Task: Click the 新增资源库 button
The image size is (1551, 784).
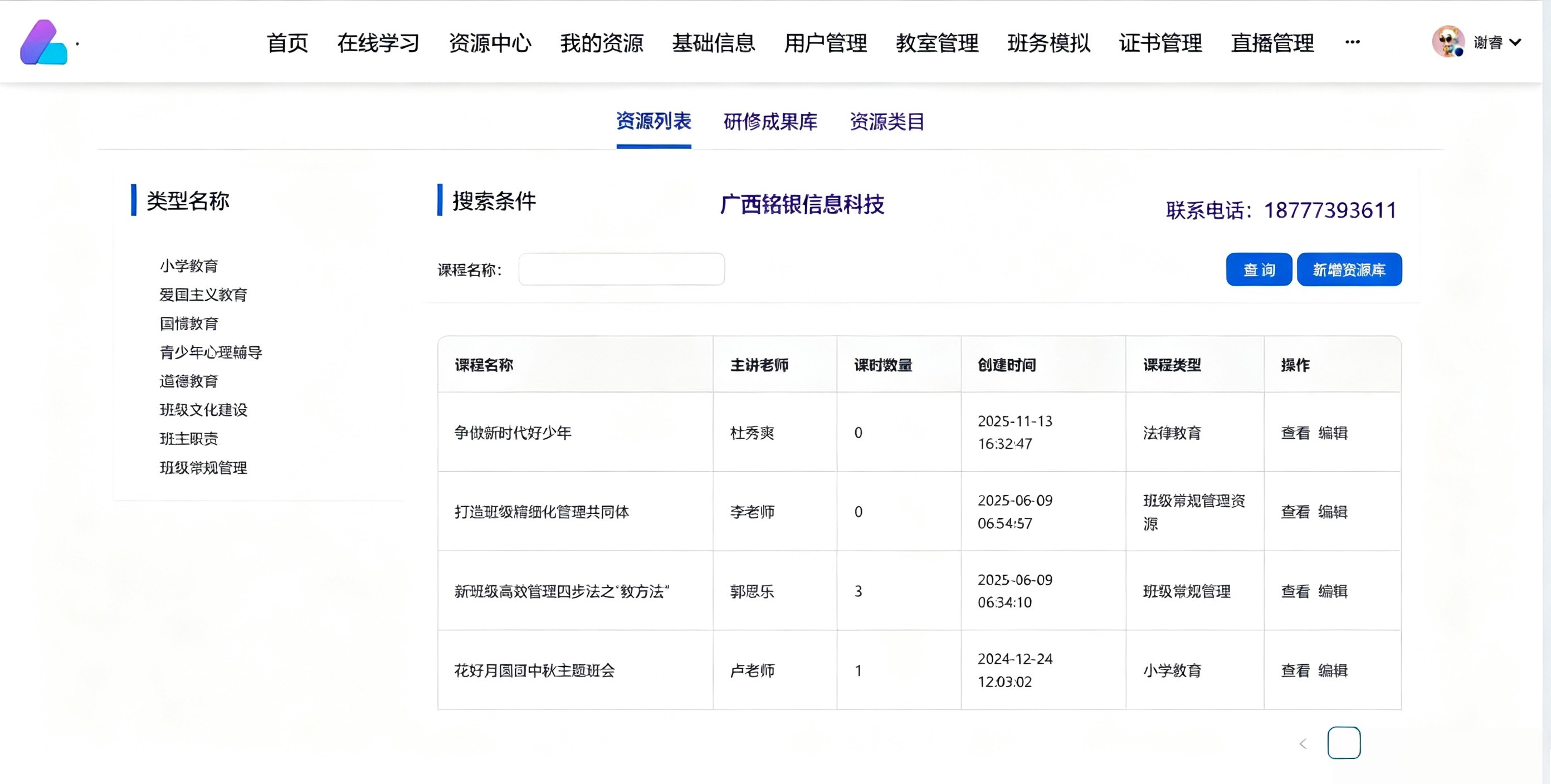Action: (1349, 269)
